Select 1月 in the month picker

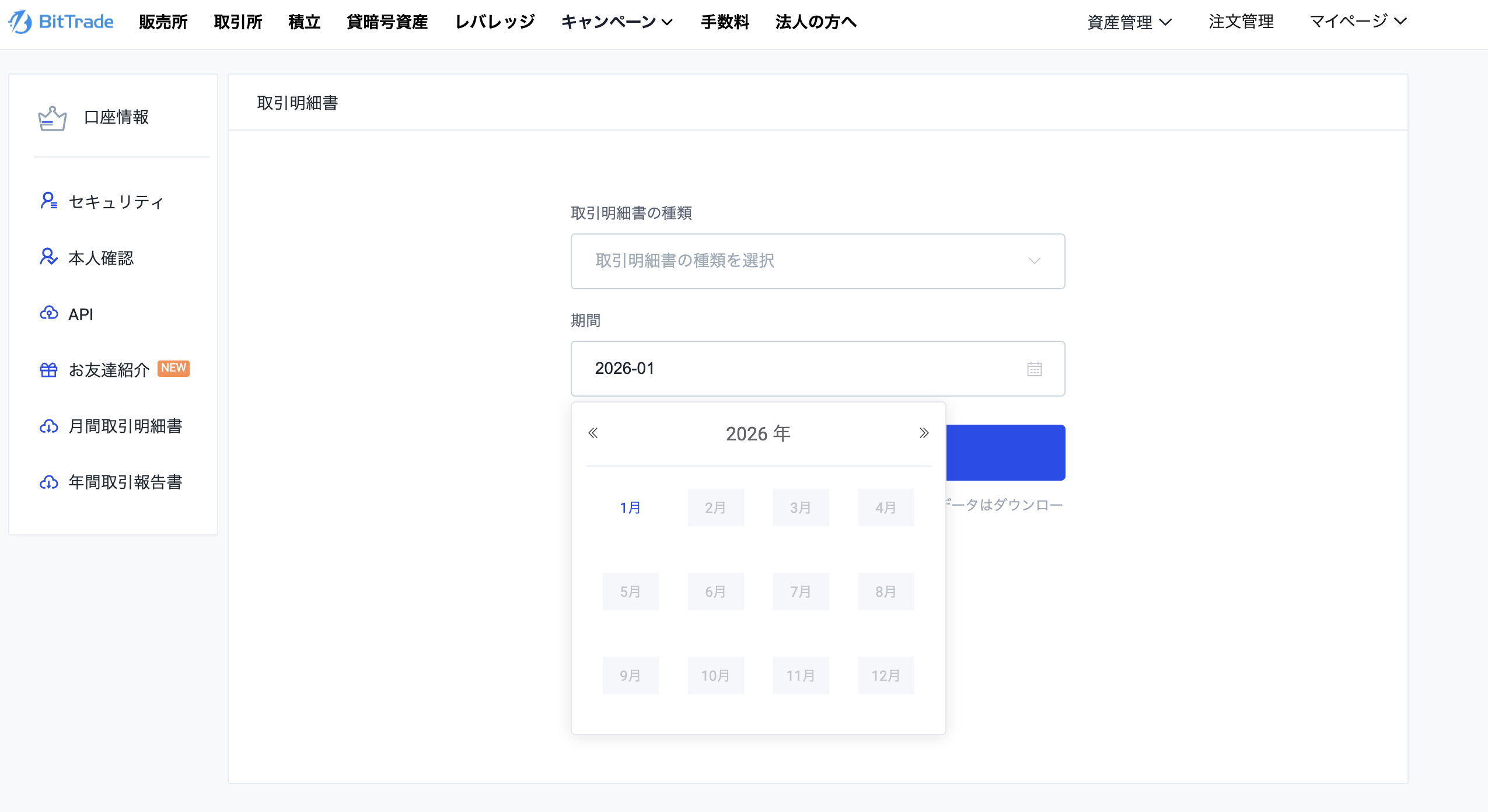click(x=630, y=508)
